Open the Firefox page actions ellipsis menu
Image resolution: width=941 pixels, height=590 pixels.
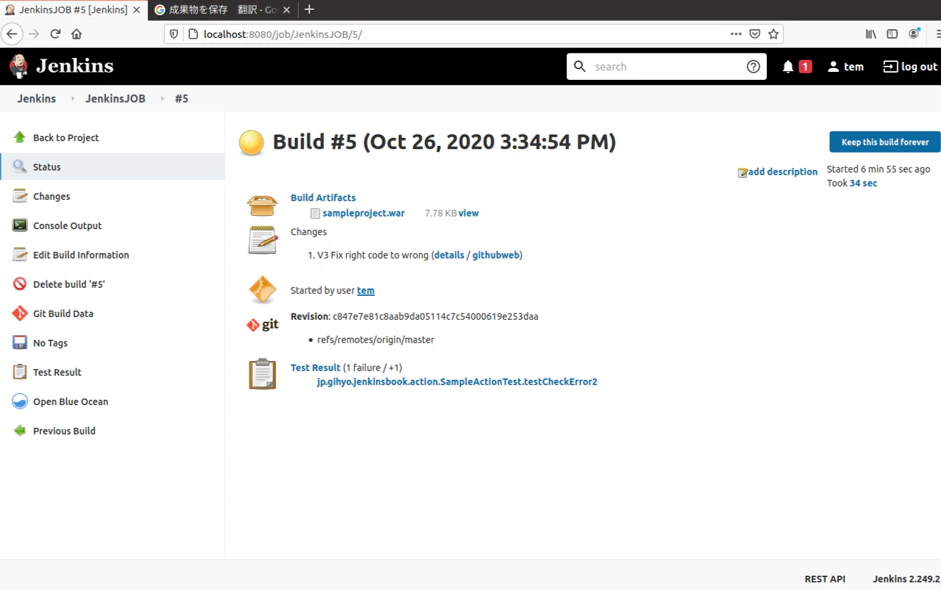(736, 34)
